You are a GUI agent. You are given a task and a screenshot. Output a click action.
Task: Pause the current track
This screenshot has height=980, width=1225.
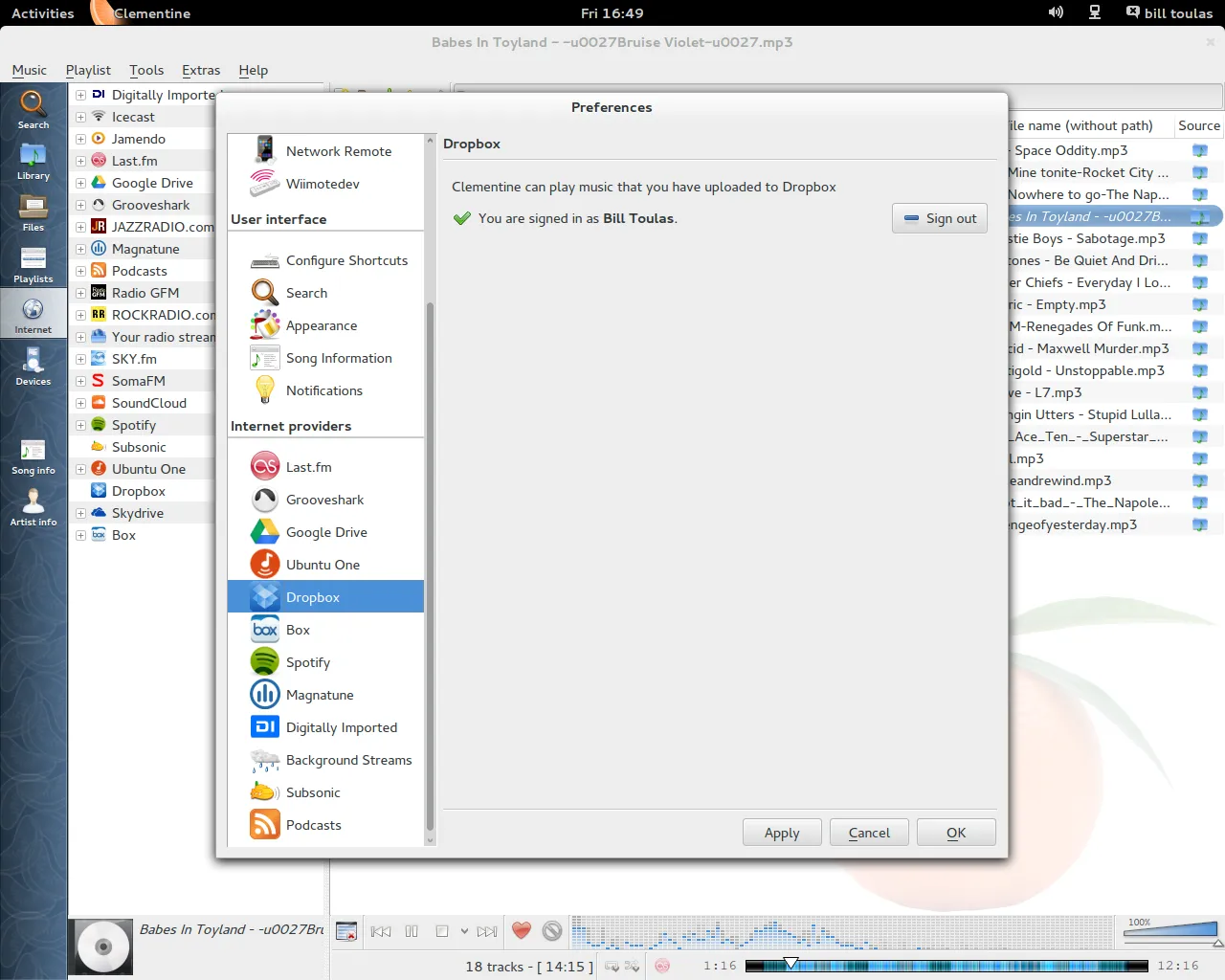click(x=412, y=930)
